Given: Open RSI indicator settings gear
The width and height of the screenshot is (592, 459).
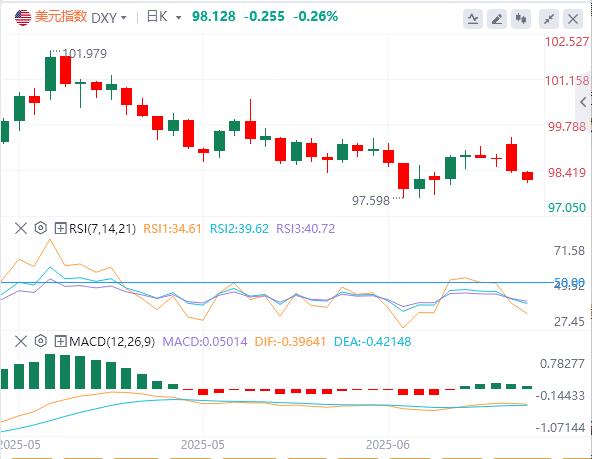Looking at the screenshot, I should point(41,228).
